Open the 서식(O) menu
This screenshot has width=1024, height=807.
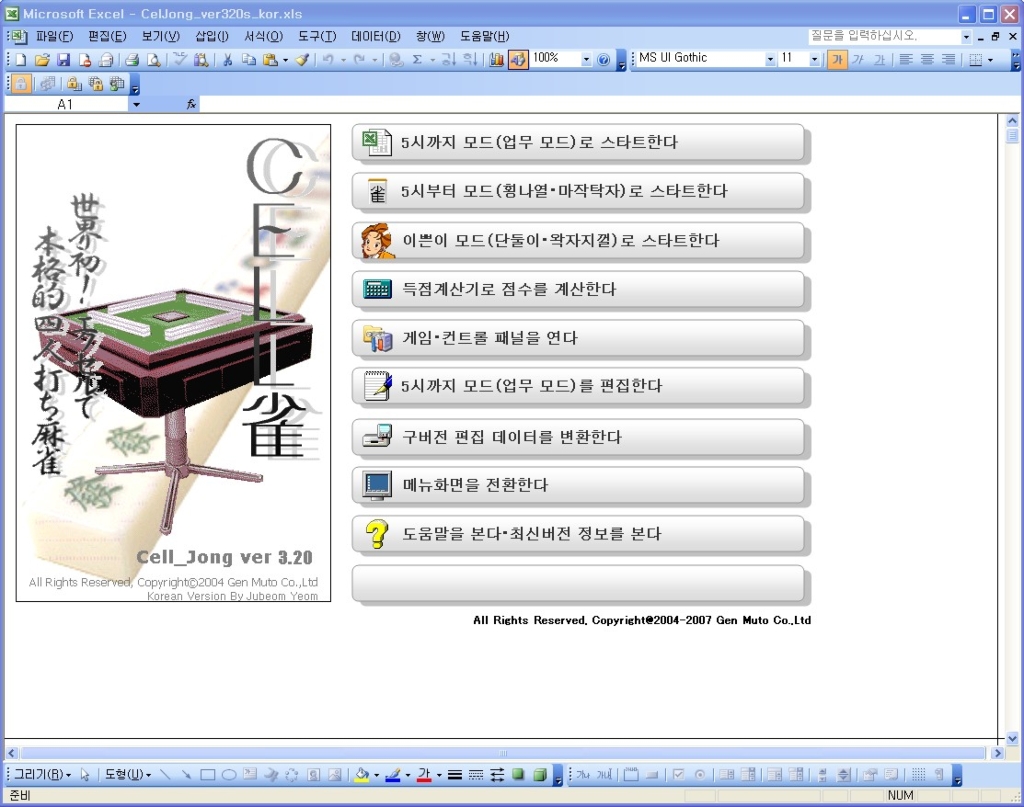point(263,36)
